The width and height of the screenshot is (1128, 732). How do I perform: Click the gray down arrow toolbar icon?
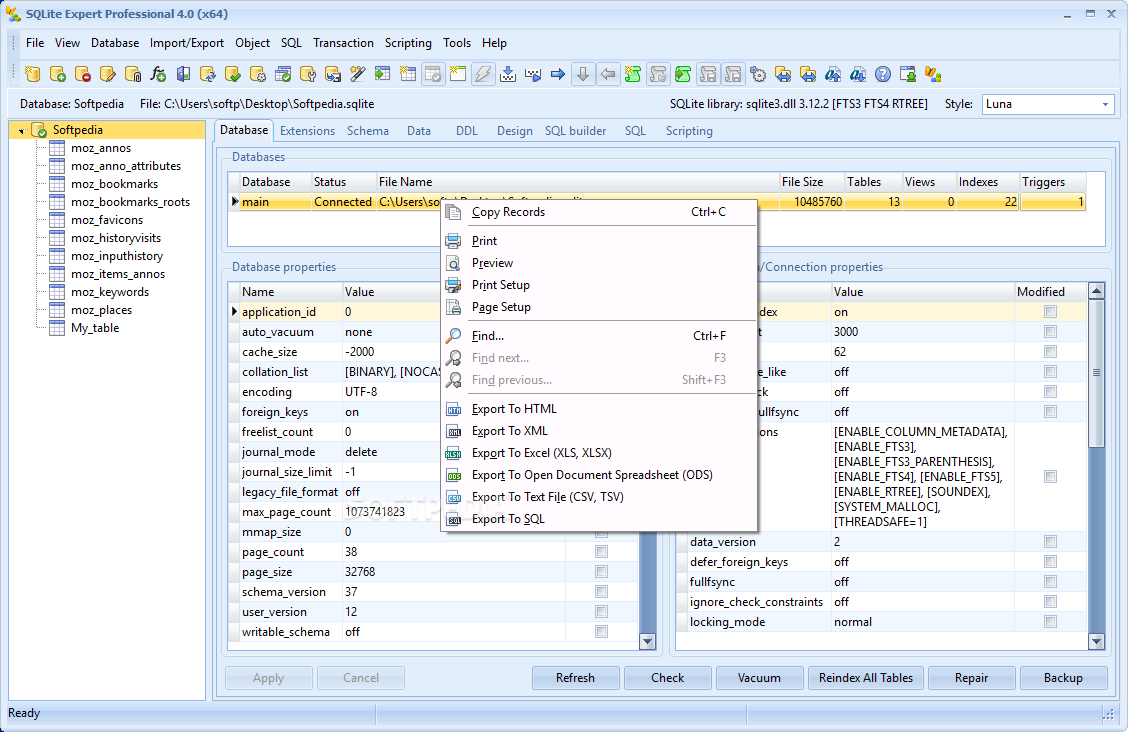pos(583,74)
